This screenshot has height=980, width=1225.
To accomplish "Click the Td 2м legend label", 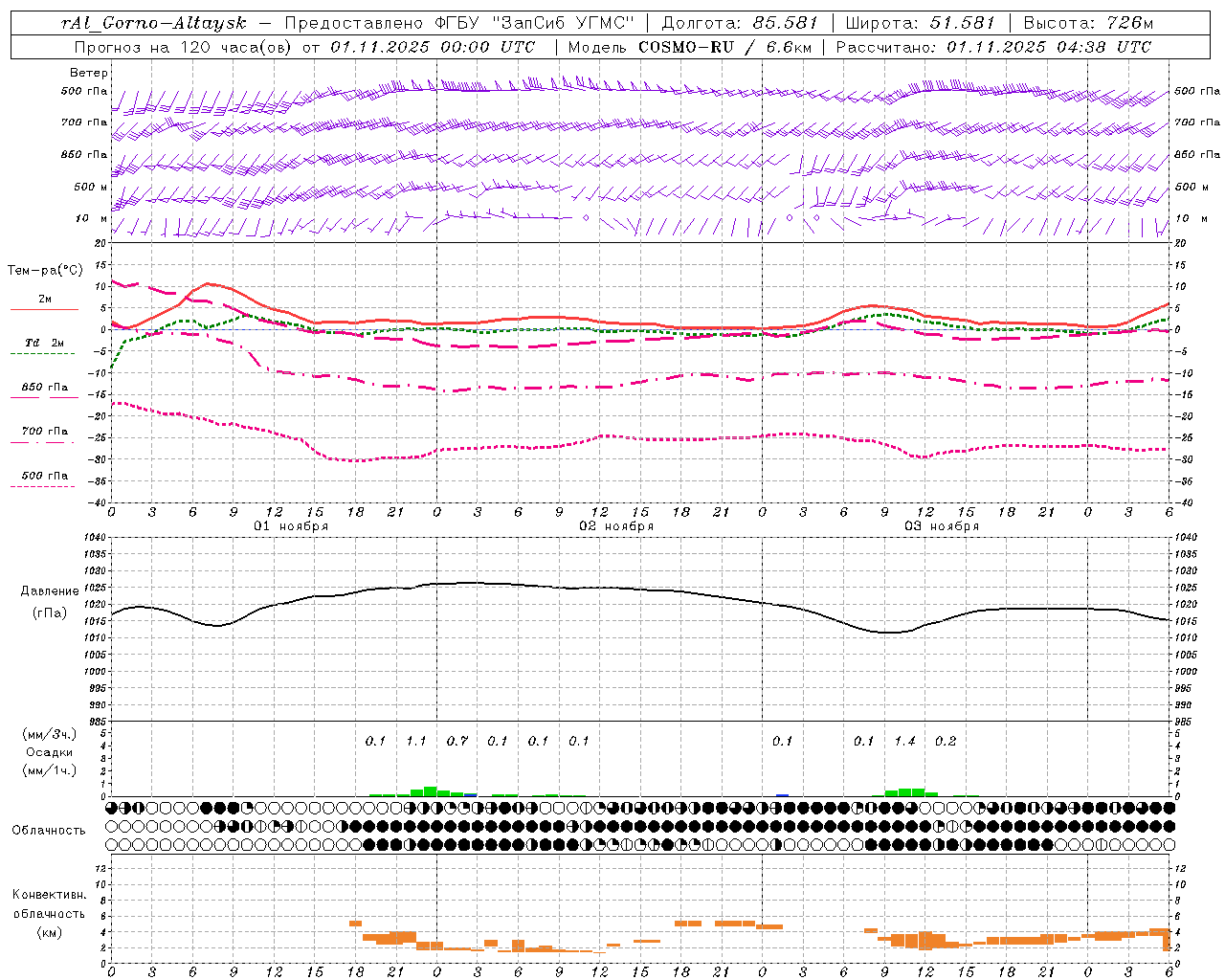I will click(45, 342).
